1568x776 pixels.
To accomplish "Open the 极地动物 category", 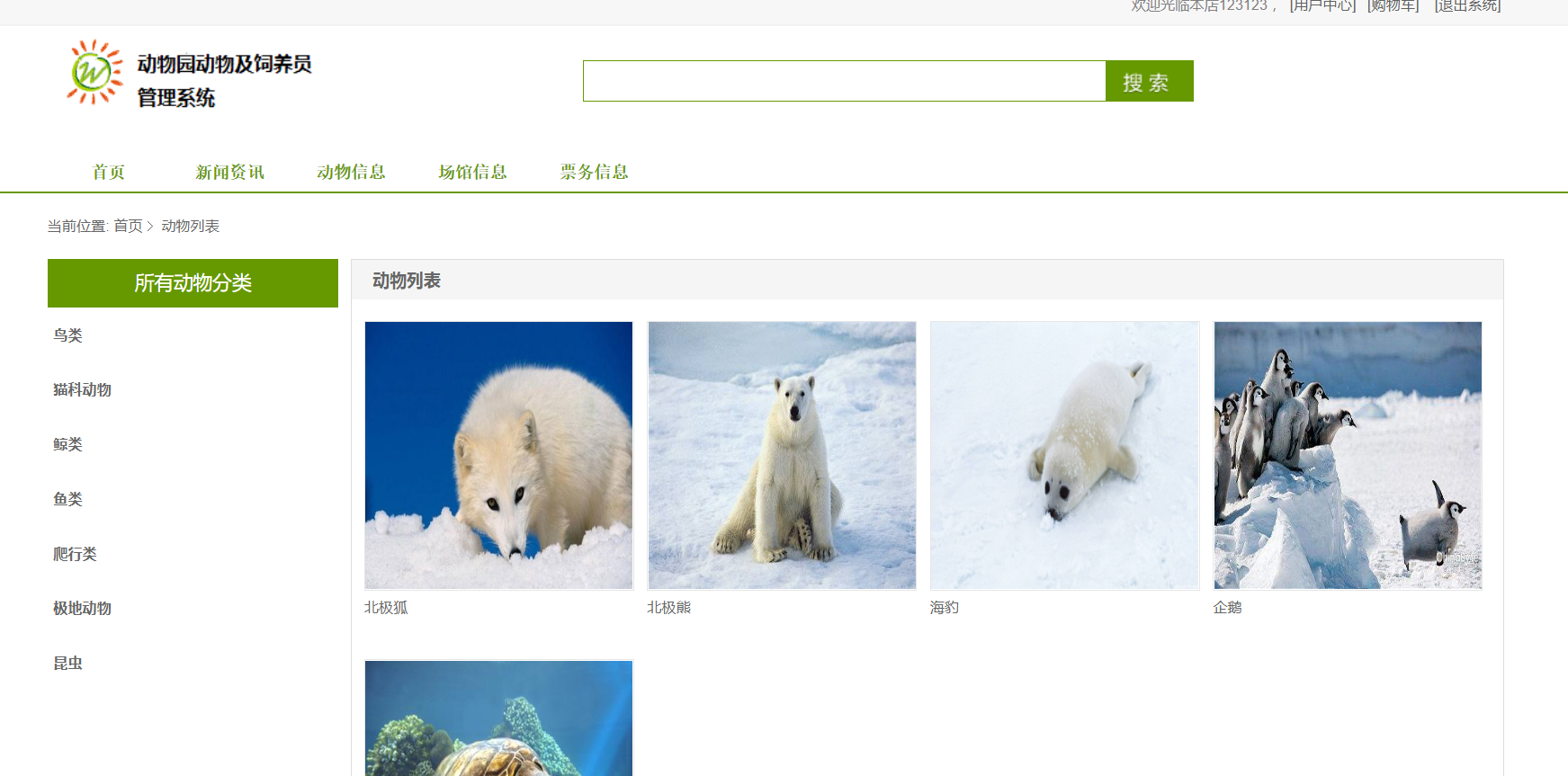I will (82, 608).
